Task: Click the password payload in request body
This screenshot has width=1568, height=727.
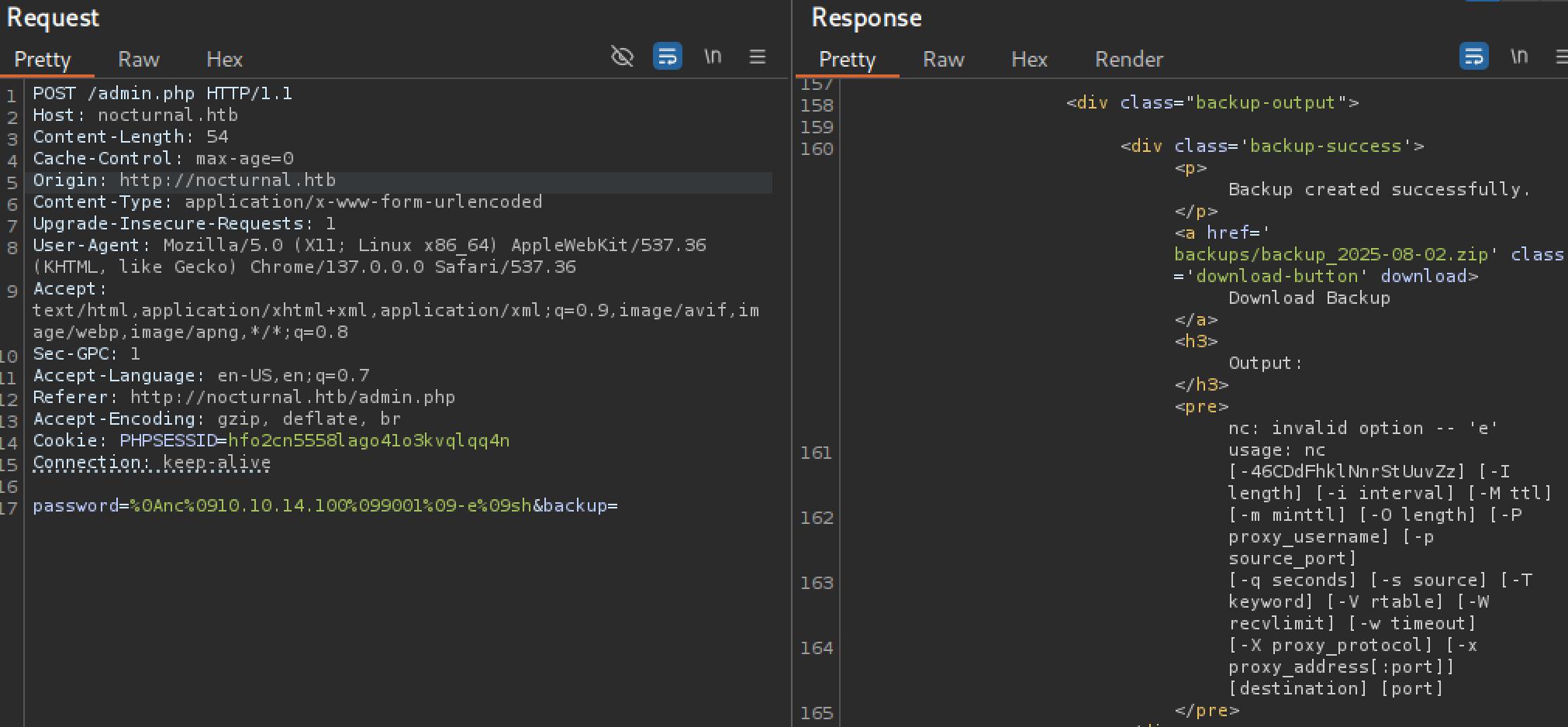Action: coord(331,506)
